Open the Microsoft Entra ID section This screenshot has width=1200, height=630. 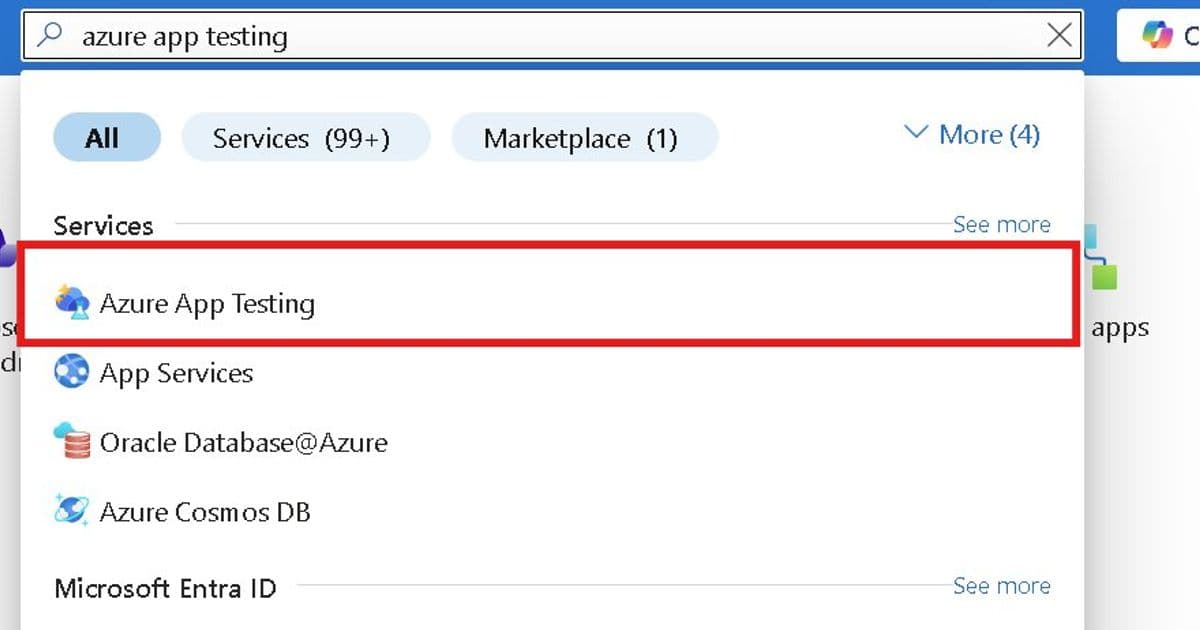[166, 588]
